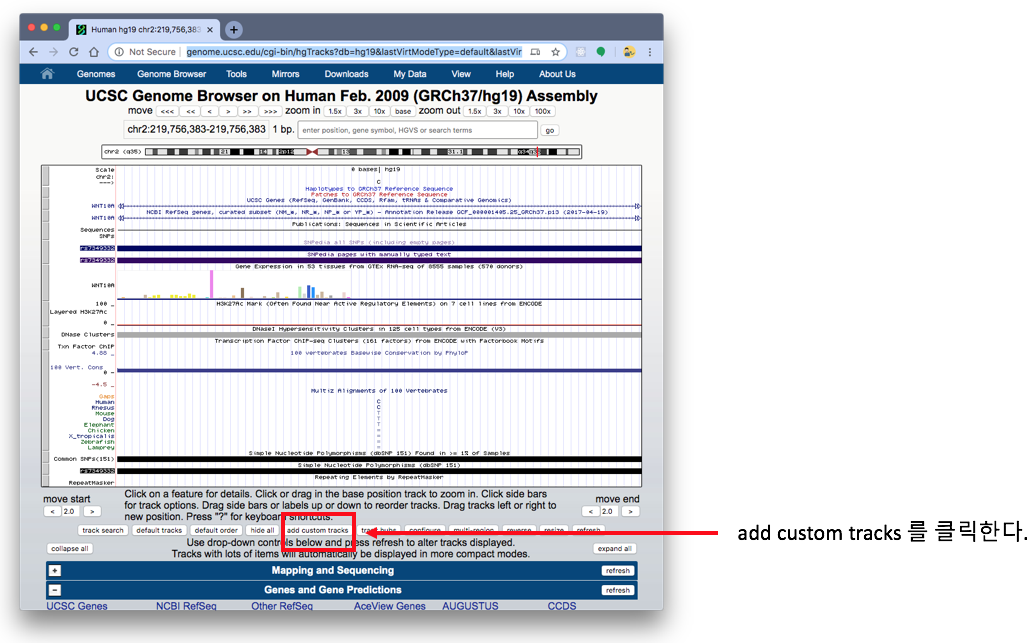Zoom in to base level
Screen dimensions: 1036x643
(403, 112)
